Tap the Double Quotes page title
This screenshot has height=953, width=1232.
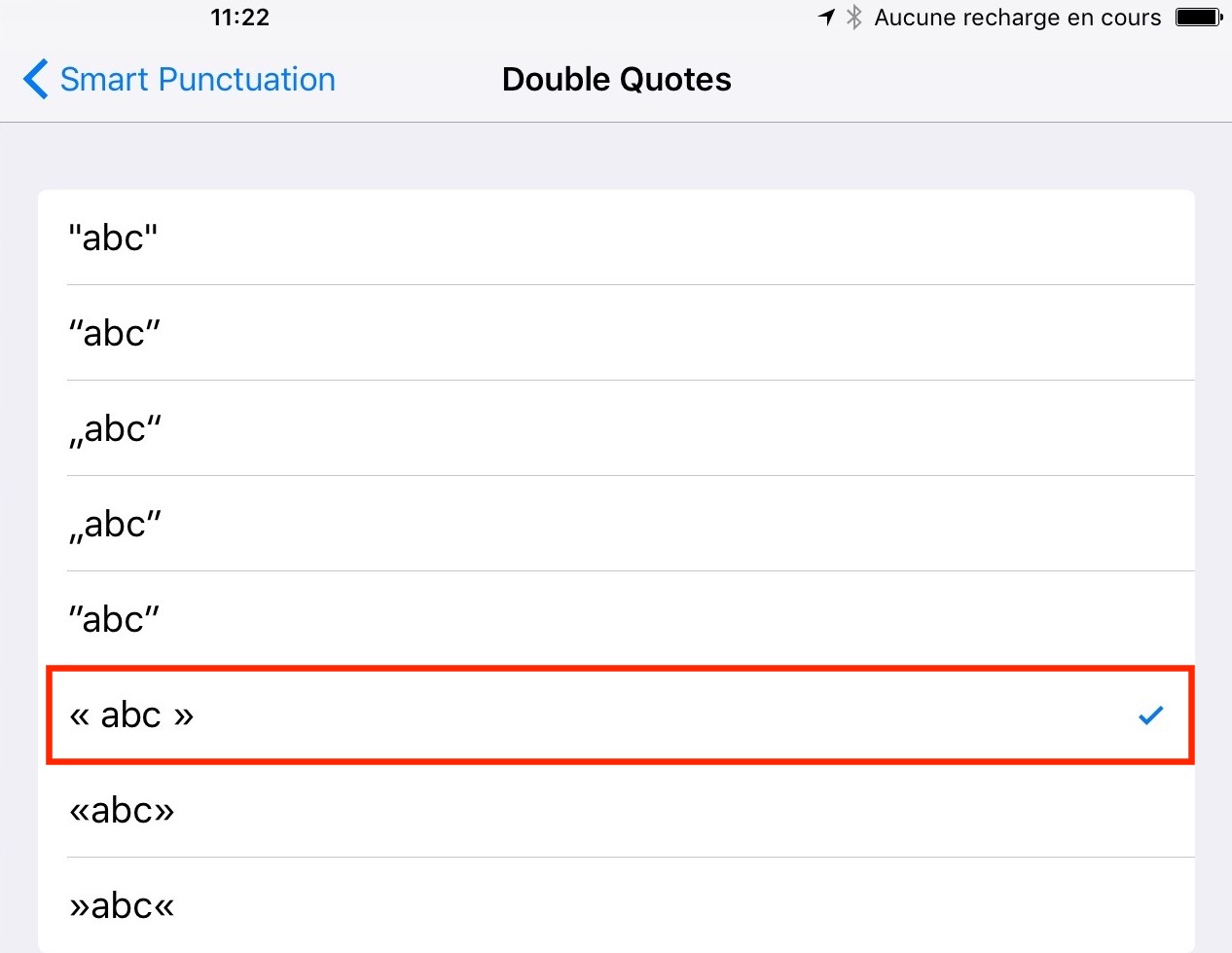(616, 79)
